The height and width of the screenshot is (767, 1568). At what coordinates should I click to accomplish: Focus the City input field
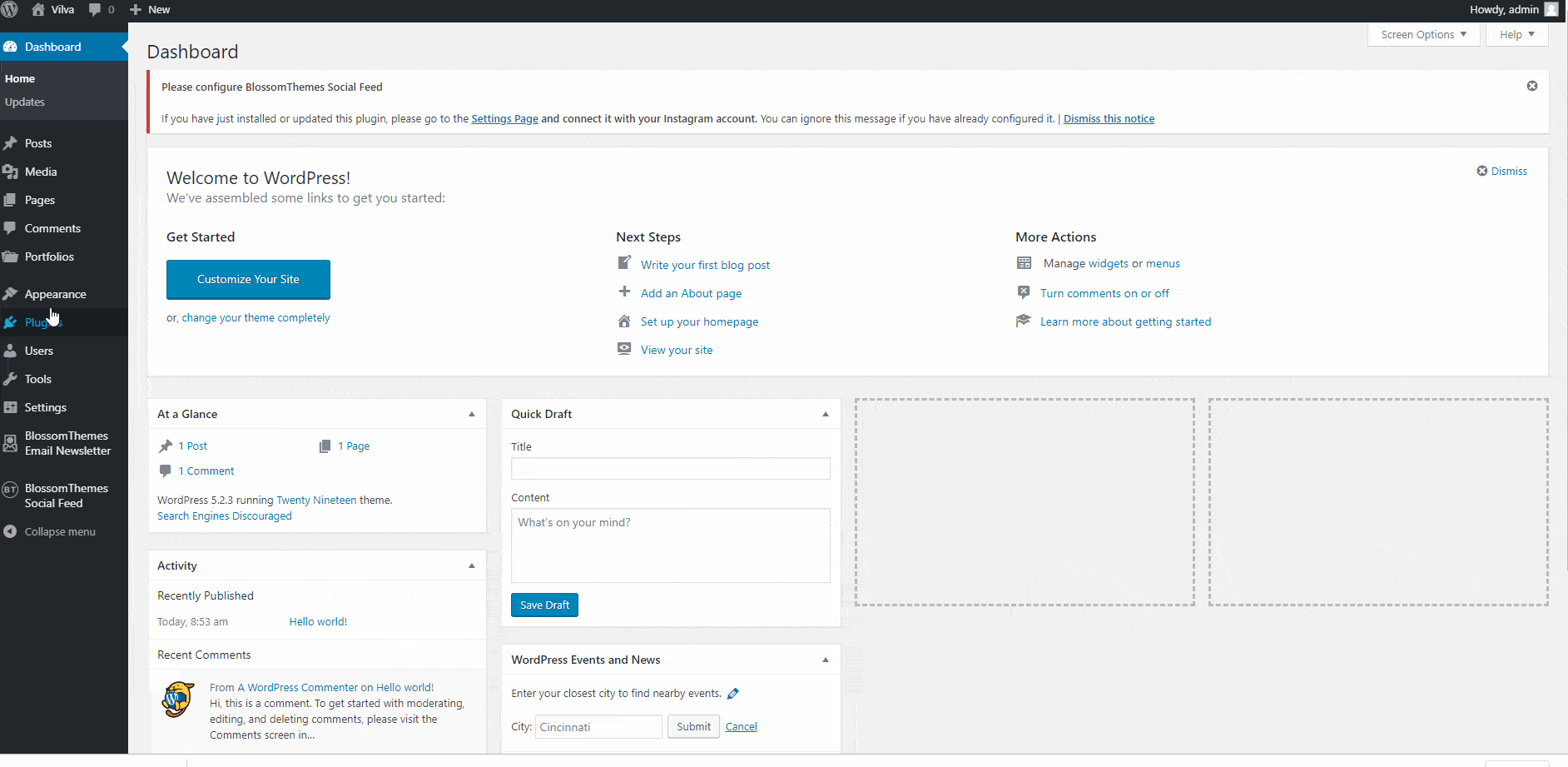point(598,727)
